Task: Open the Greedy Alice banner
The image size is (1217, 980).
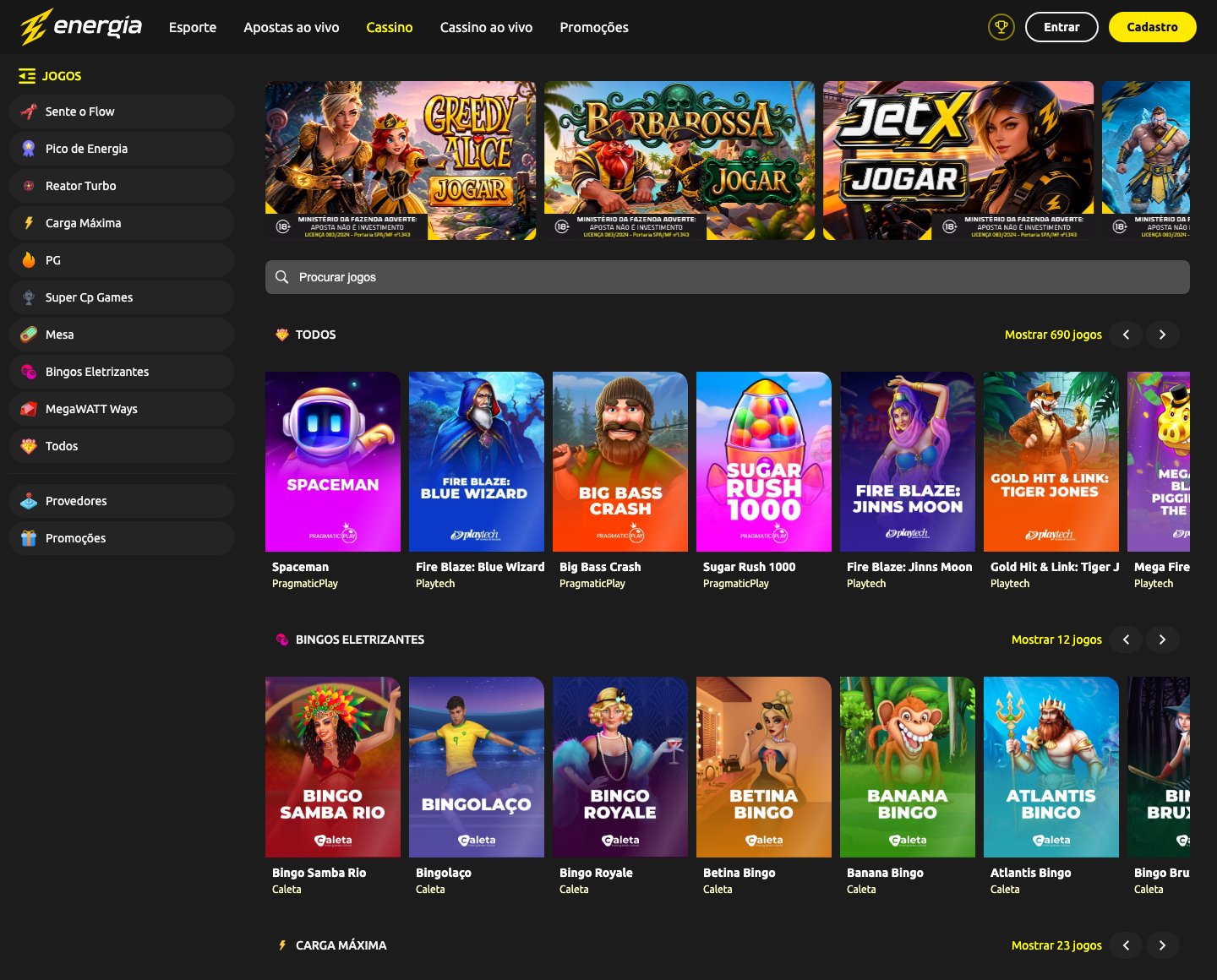Action: coord(401,161)
